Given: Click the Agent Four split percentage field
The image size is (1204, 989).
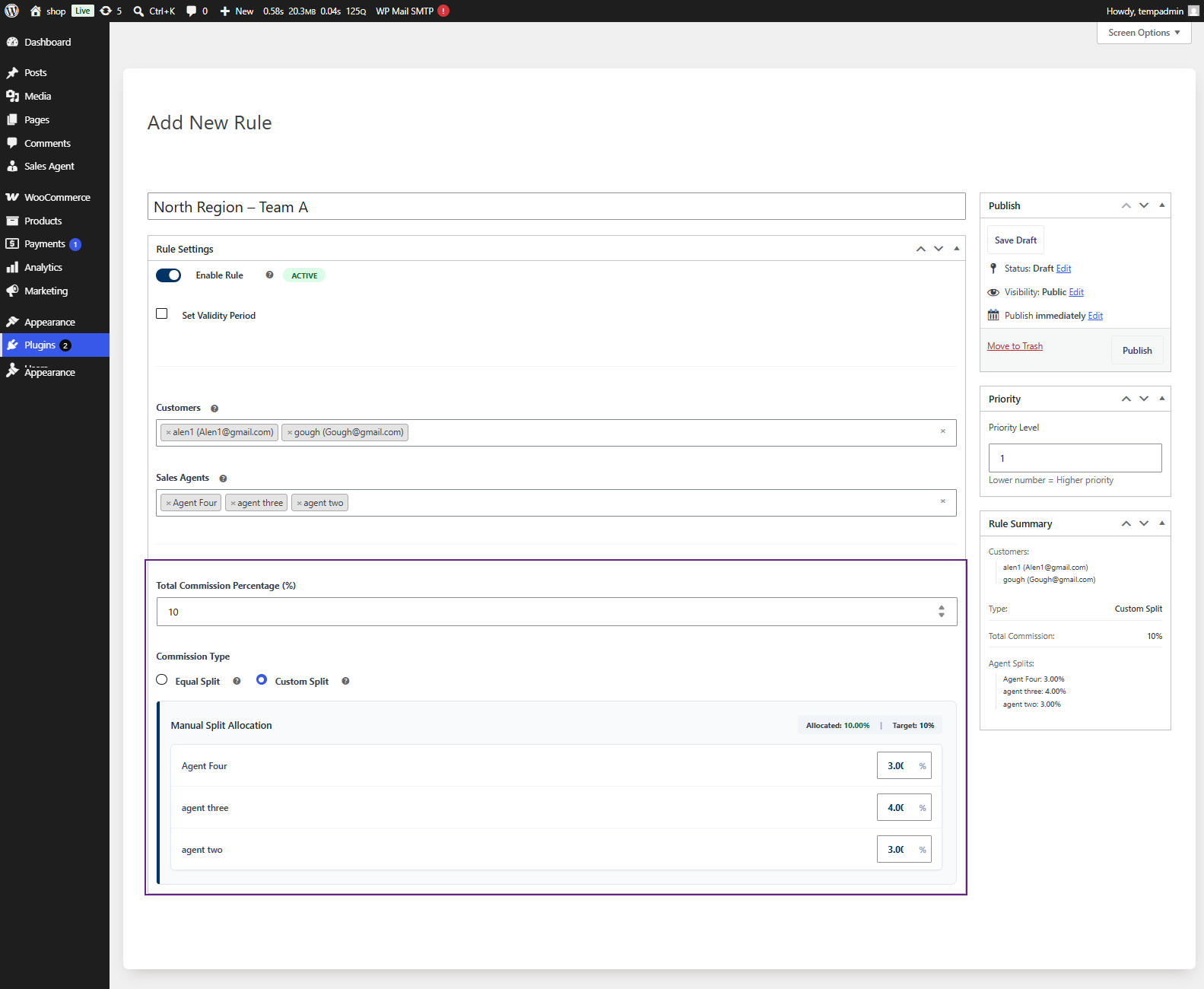Looking at the screenshot, I should (x=904, y=766).
